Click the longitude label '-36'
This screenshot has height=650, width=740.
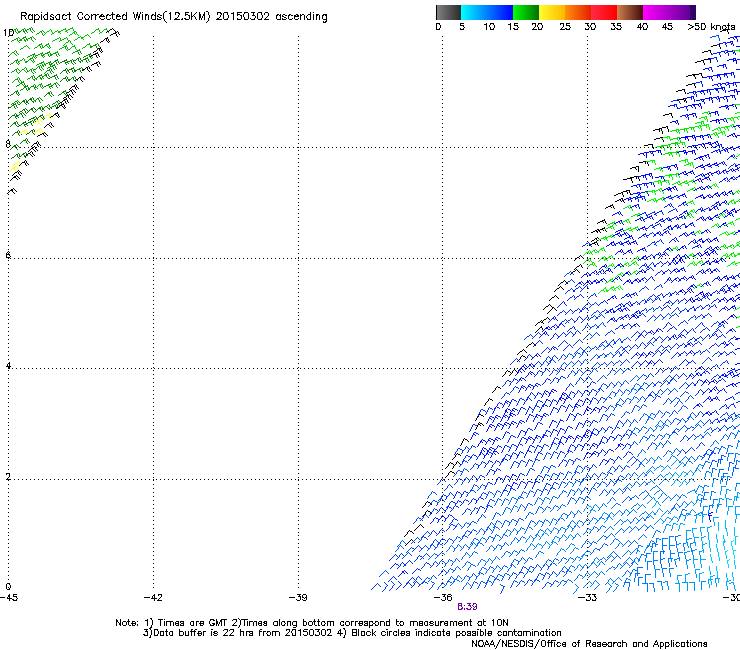point(443,597)
